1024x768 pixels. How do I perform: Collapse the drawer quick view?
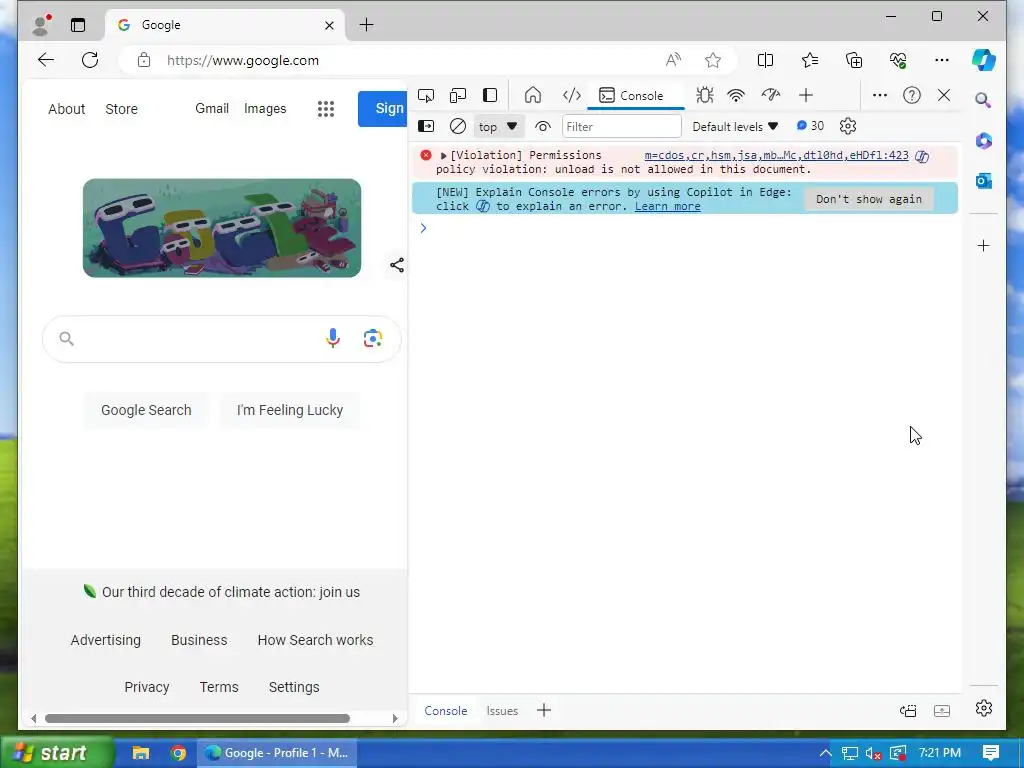(942, 711)
